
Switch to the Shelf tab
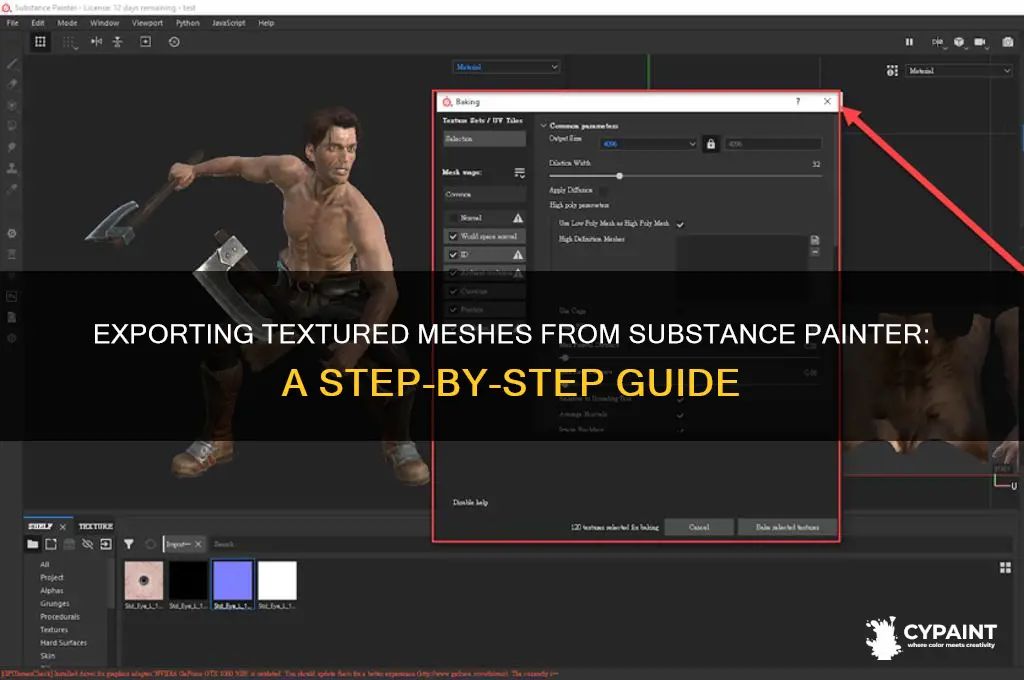point(40,526)
